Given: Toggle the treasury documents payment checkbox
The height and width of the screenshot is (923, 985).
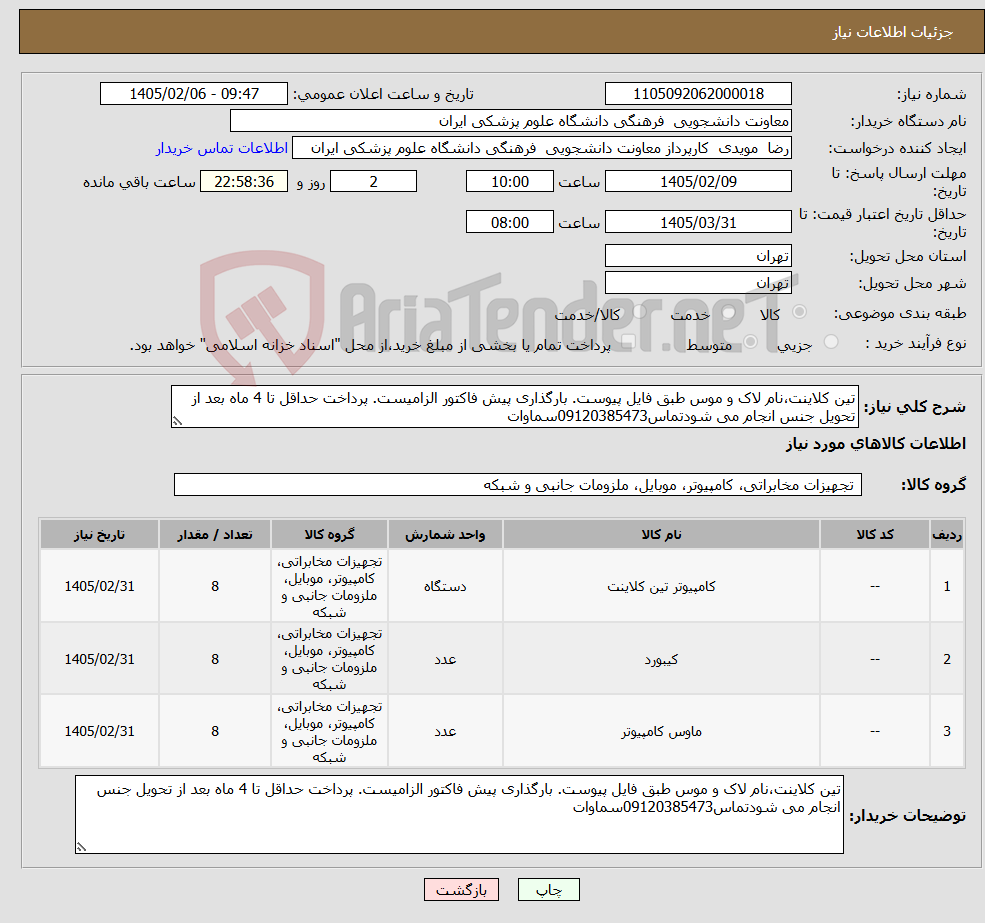Looking at the screenshot, I should pyautogui.click(x=629, y=342).
